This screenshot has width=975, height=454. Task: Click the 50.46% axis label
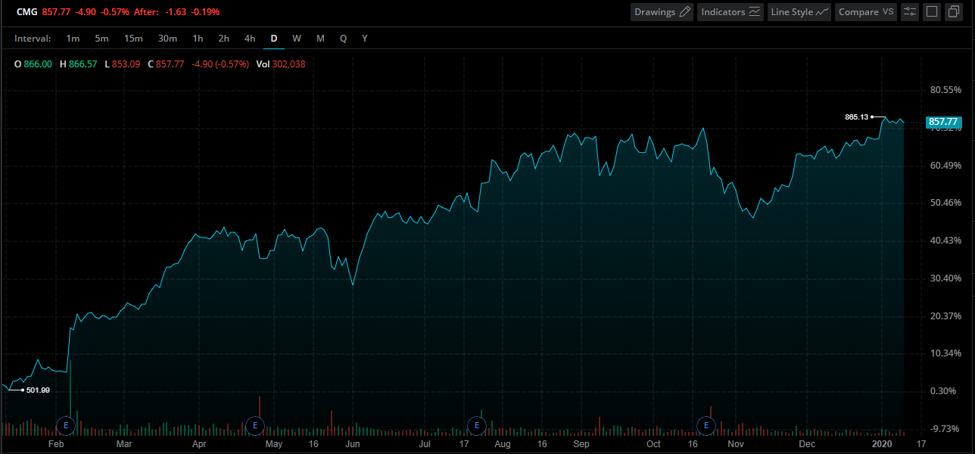click(x=945, y=203)
